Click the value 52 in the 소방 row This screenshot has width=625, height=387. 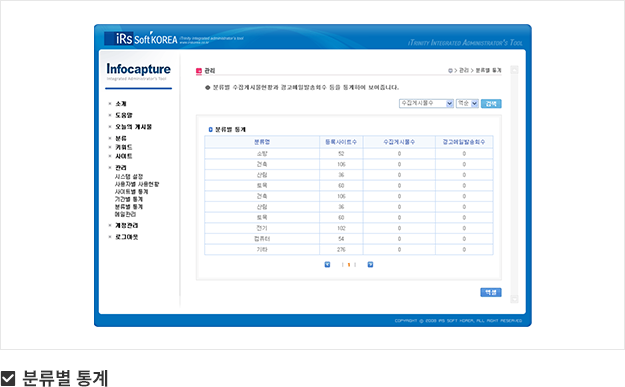click(341, 154)
